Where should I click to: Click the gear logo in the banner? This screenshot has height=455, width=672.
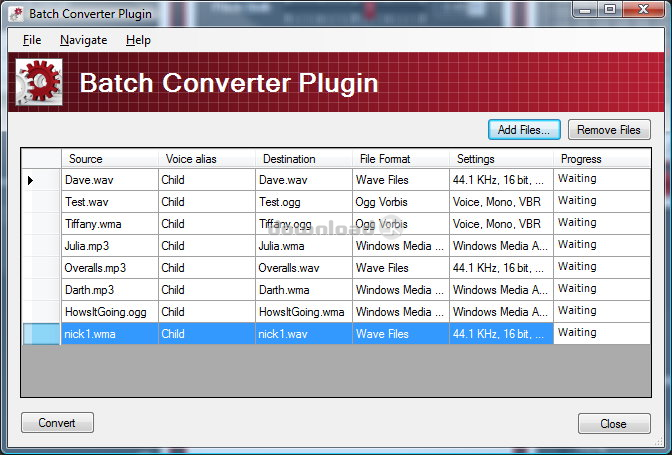coord(39,82)
